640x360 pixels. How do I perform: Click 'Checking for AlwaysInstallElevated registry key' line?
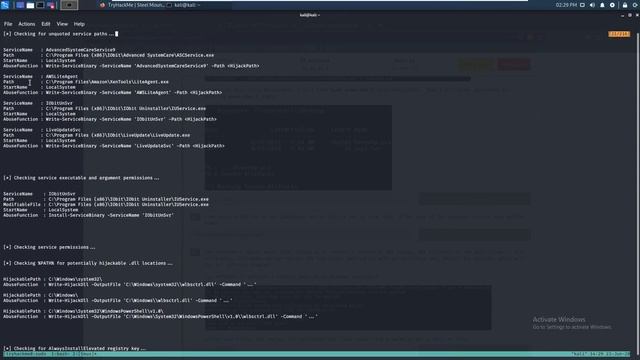pos(75,349)
